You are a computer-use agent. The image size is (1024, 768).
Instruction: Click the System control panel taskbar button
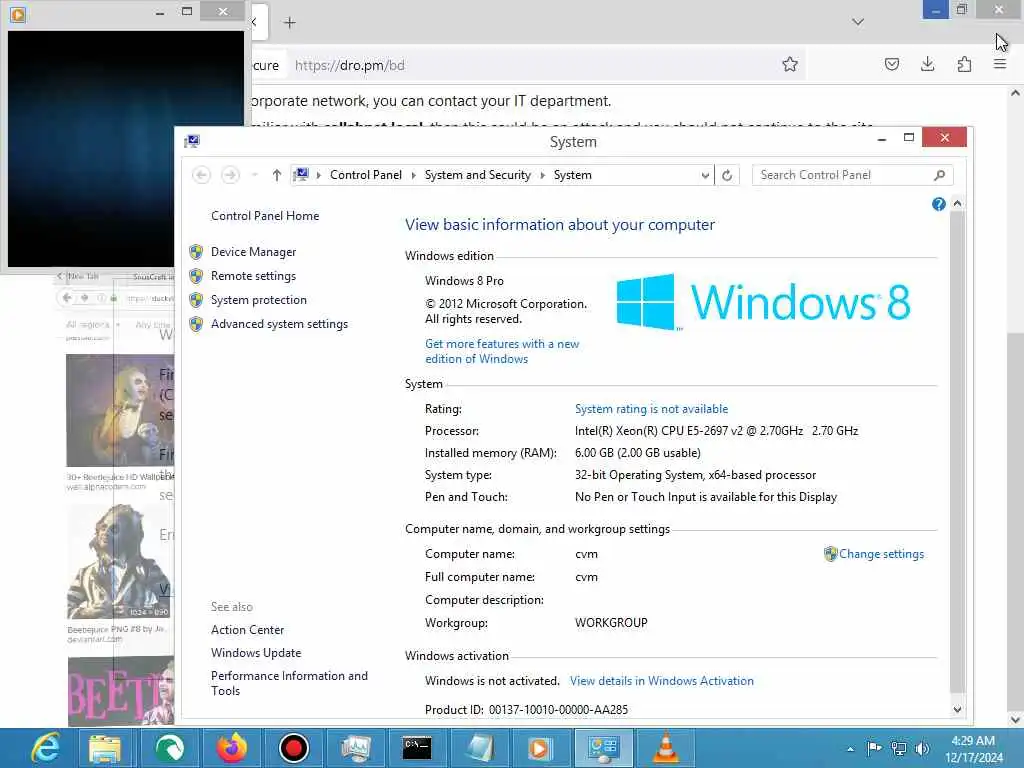tap(603, 748)
